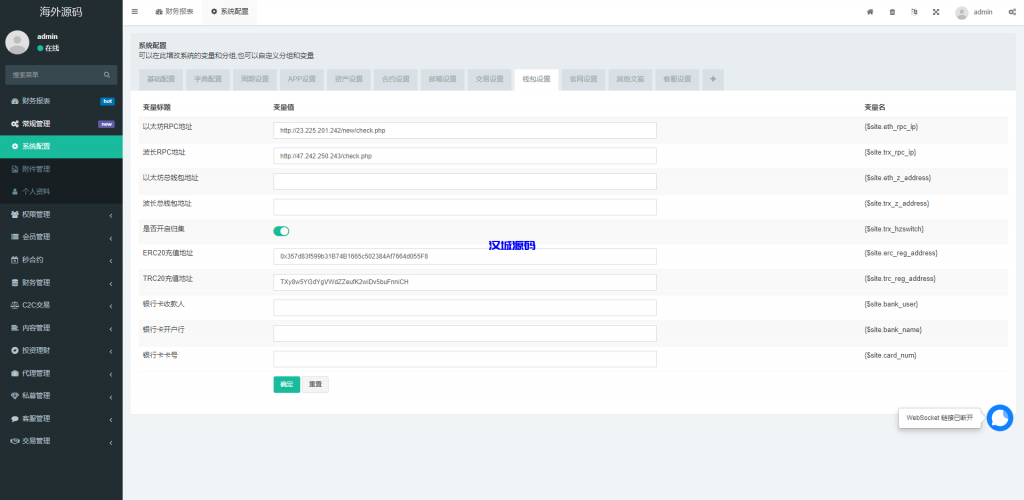This screenshot has width=1024, height=500.
Task: Expand the 投资理财 sidebar menu
Action: 60,350
